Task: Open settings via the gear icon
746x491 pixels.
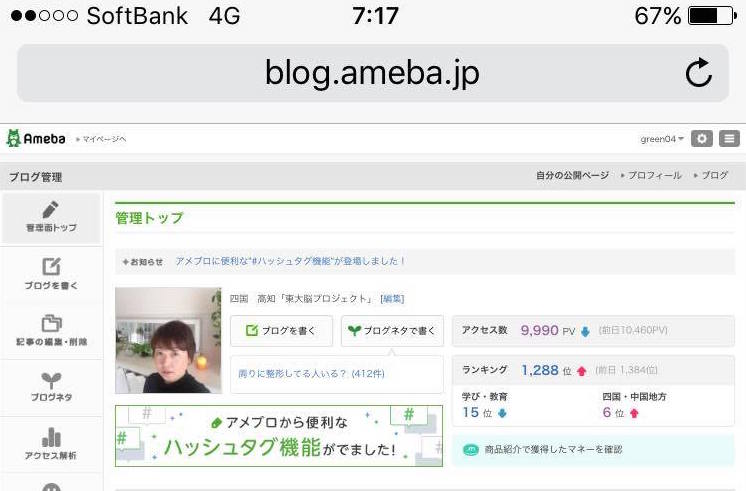Action: [x=702, y=138]
